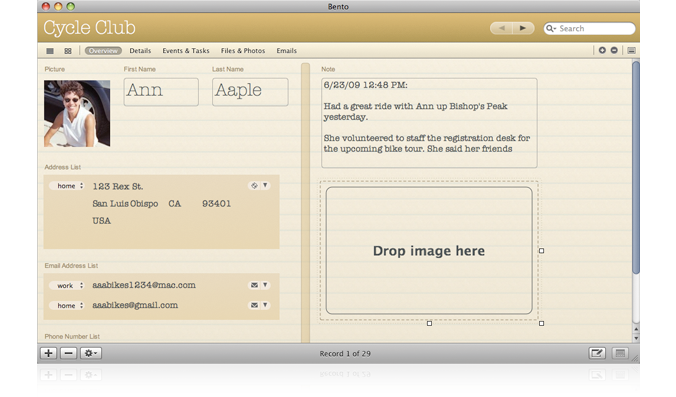Select email aaabikes1234@mac.com
Image resolution: width=676 pixels, height=397 pixels.
(x=144, y=285)
